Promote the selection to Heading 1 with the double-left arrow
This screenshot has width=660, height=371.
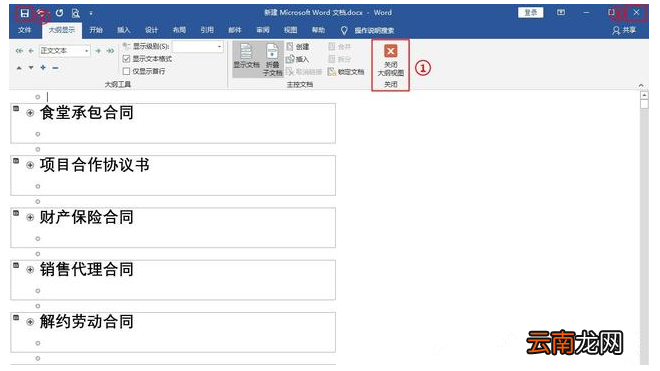(x=19, y=51)
